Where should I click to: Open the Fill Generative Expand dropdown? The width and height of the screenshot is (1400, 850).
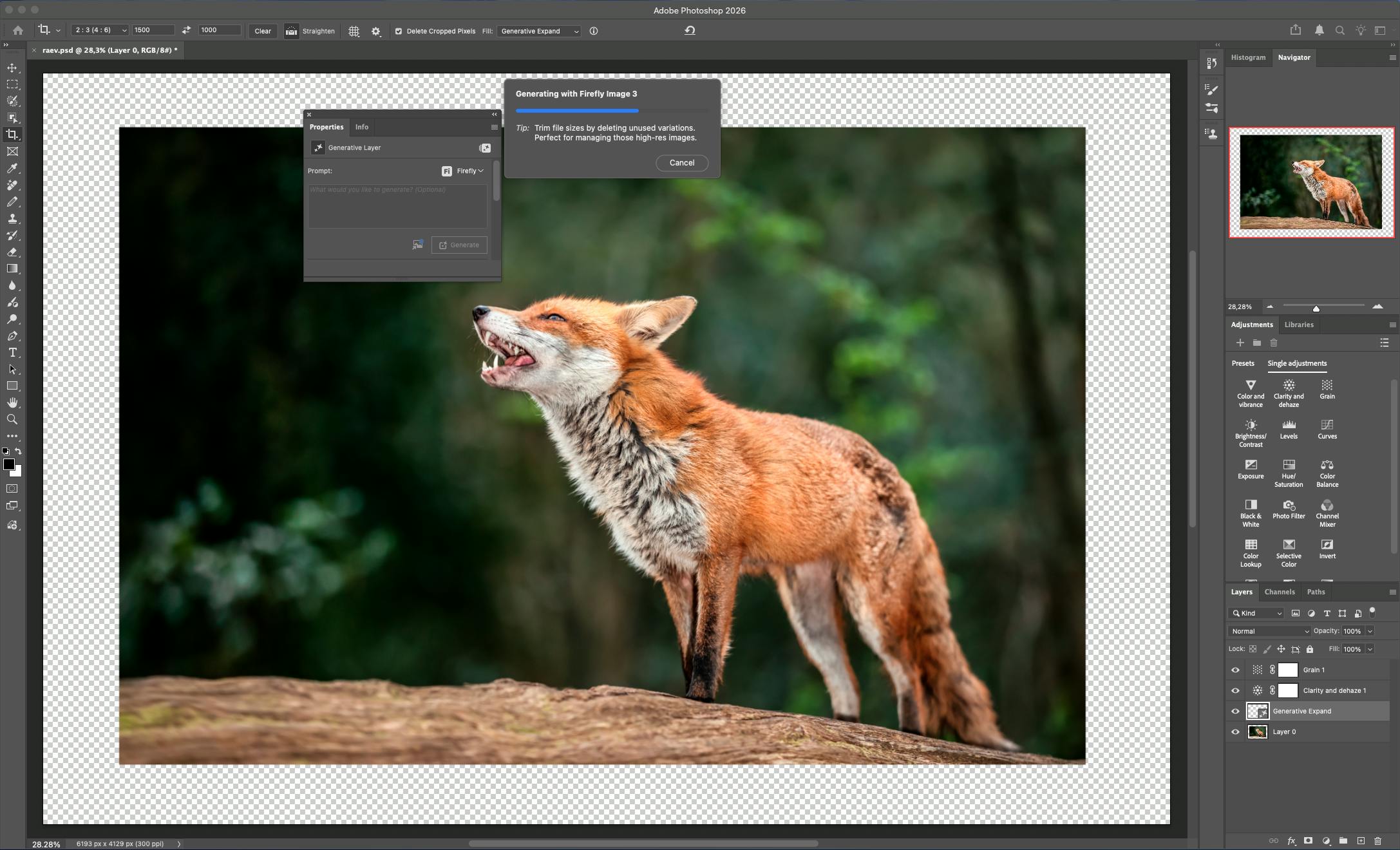coord(540,31)
